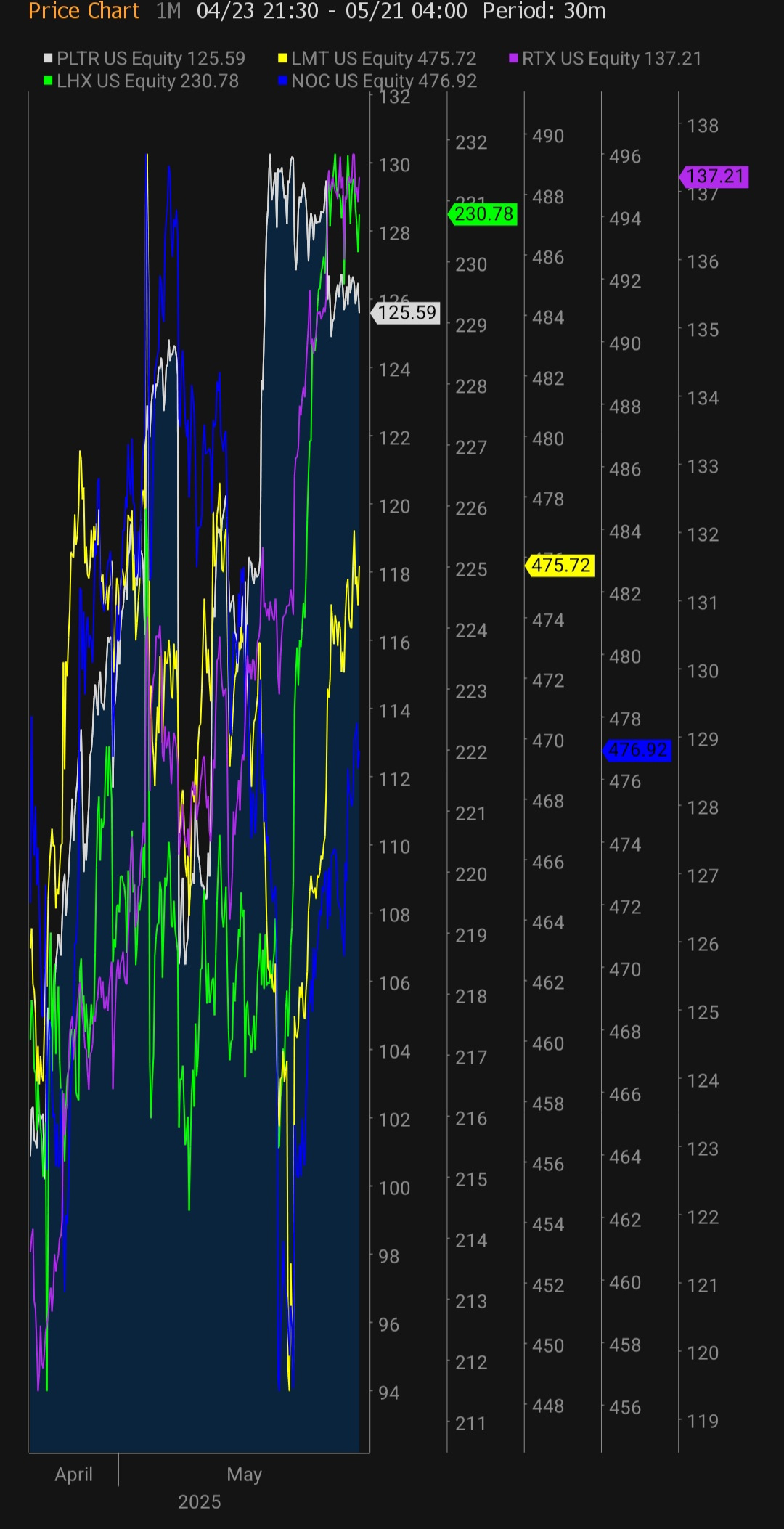Click the 94 tick on PLTR axis
This screenshot has width=784, height=1529.
(x=389, y=1393)
